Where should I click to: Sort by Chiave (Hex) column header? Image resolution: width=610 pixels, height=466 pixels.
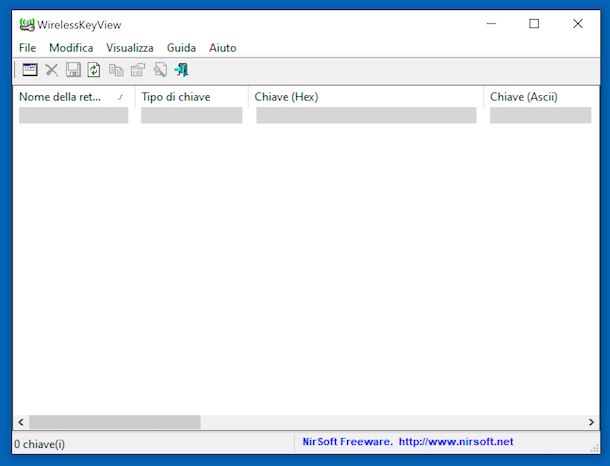[366, 97]
